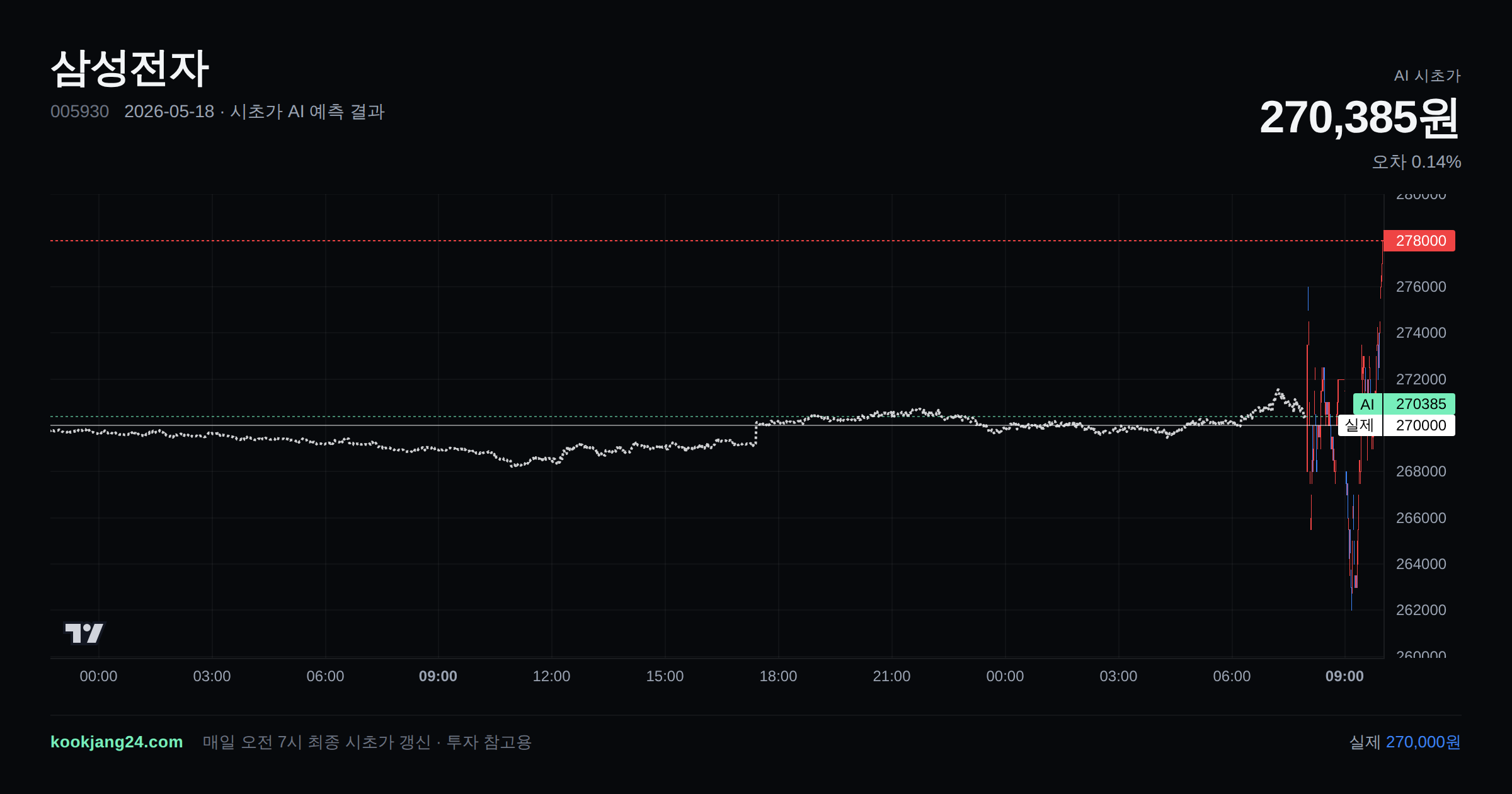Viewport: 1512px width, 794px height.
Task: Click the 270,385원 predicted price
Action: tap(1360, 118)
